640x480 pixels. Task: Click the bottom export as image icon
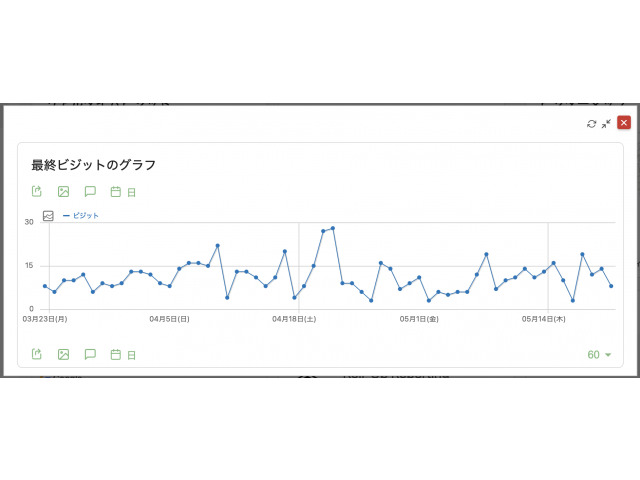(x=63, y=354)
